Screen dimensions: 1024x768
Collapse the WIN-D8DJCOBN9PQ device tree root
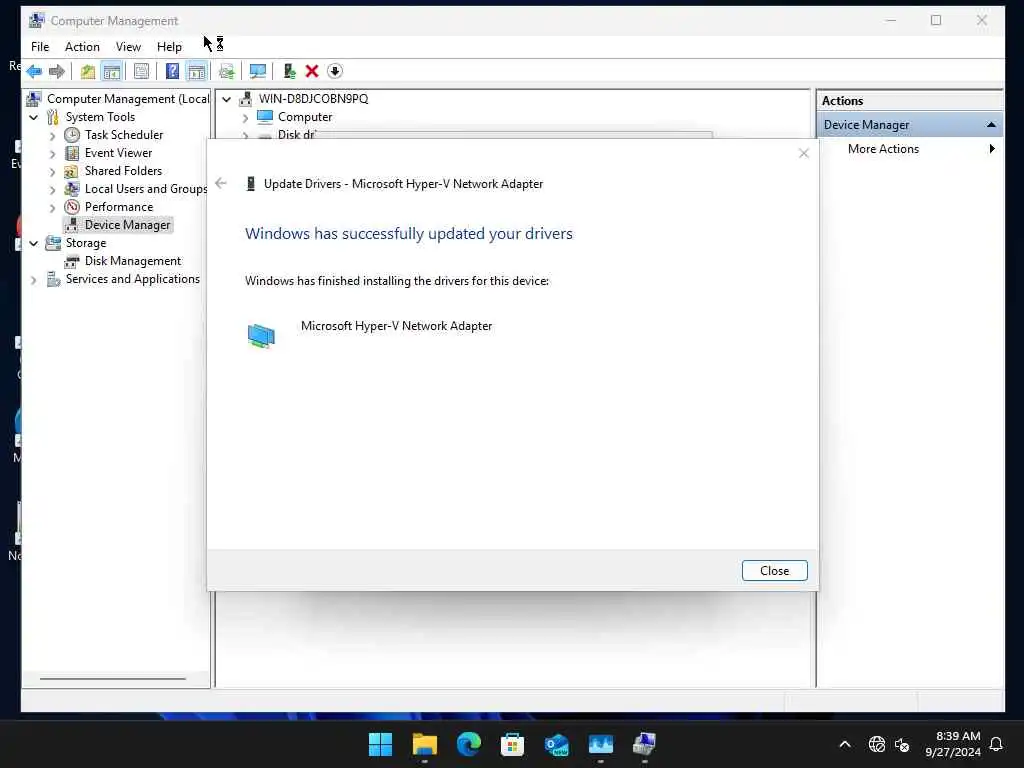pos(227,99)
